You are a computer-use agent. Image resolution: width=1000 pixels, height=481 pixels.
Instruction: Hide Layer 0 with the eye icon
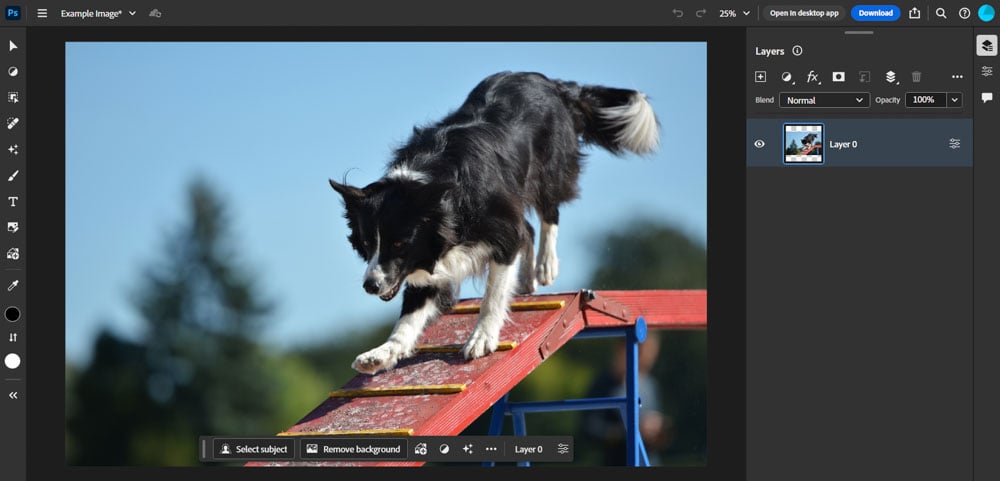760,144
